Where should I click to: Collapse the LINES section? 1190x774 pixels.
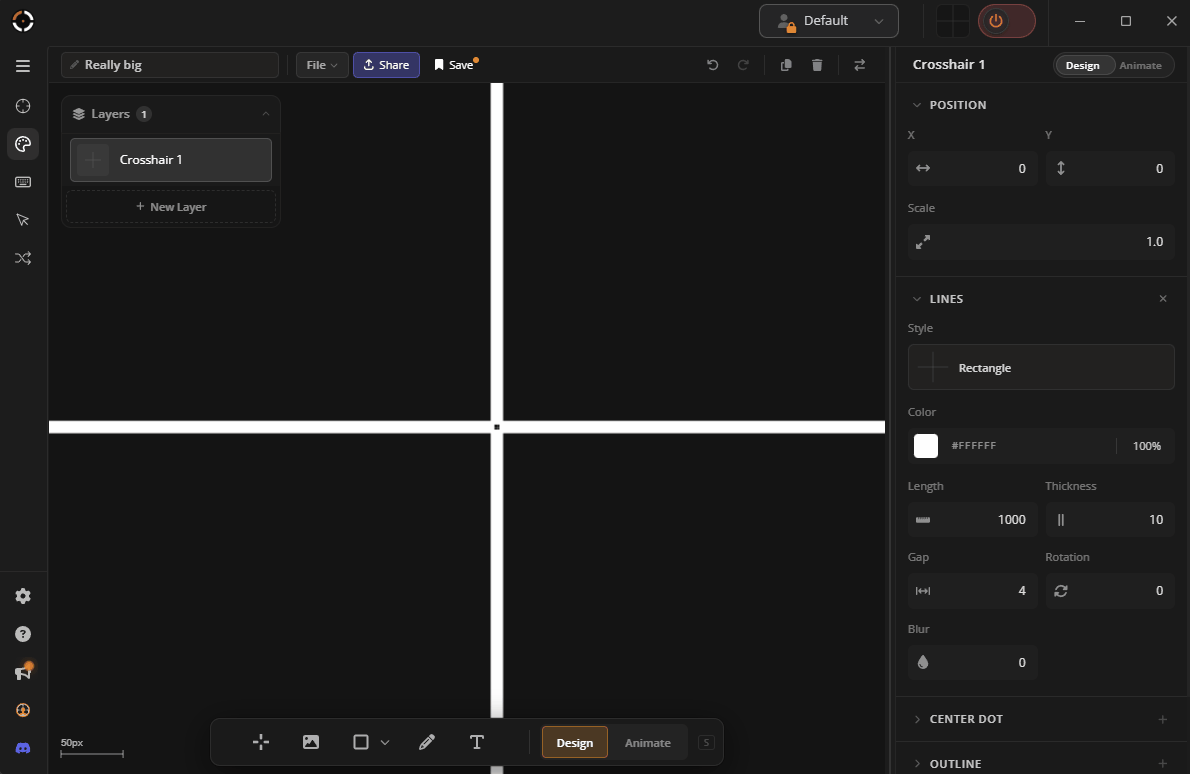pos(916,299)
